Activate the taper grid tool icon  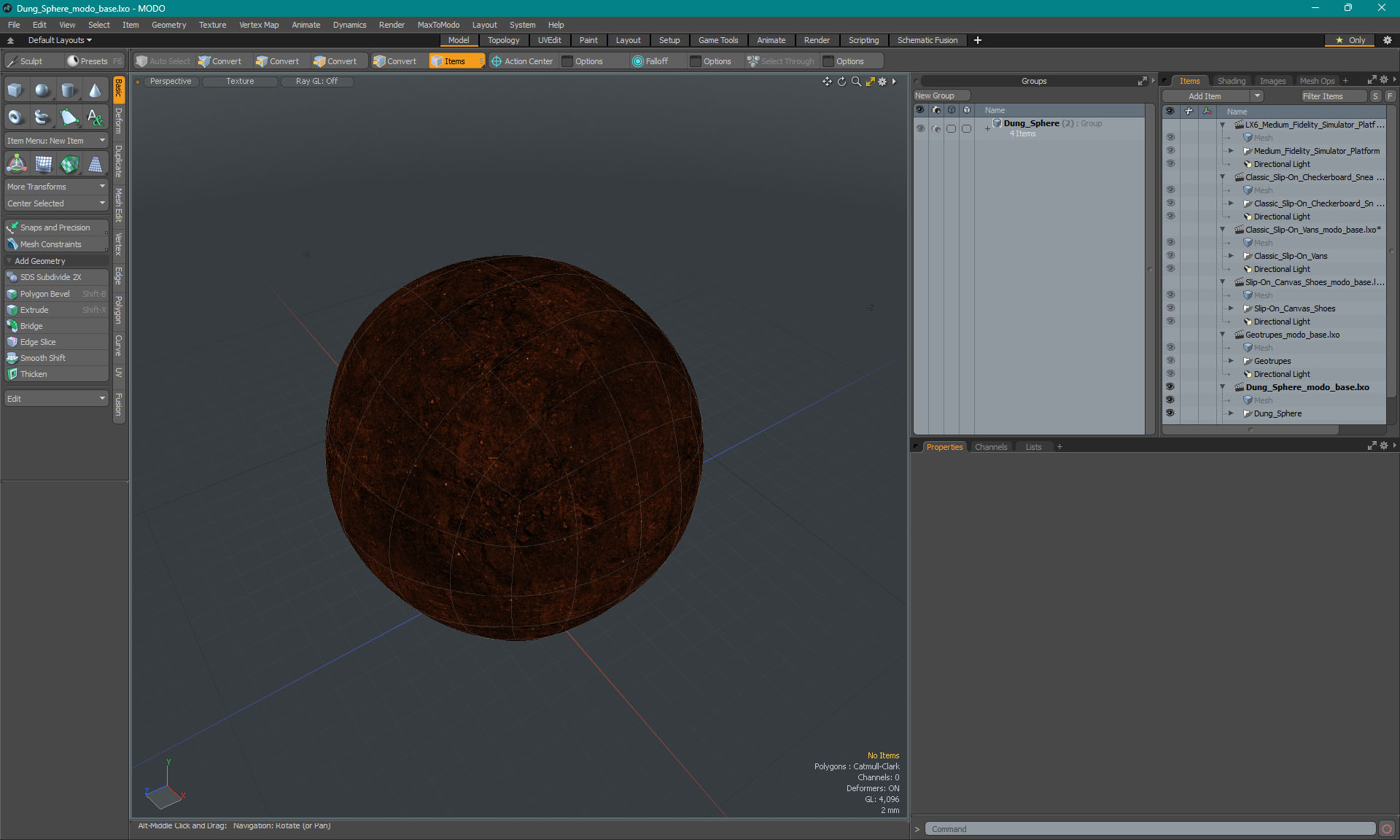pyautogui.click(x=95, y=164)
